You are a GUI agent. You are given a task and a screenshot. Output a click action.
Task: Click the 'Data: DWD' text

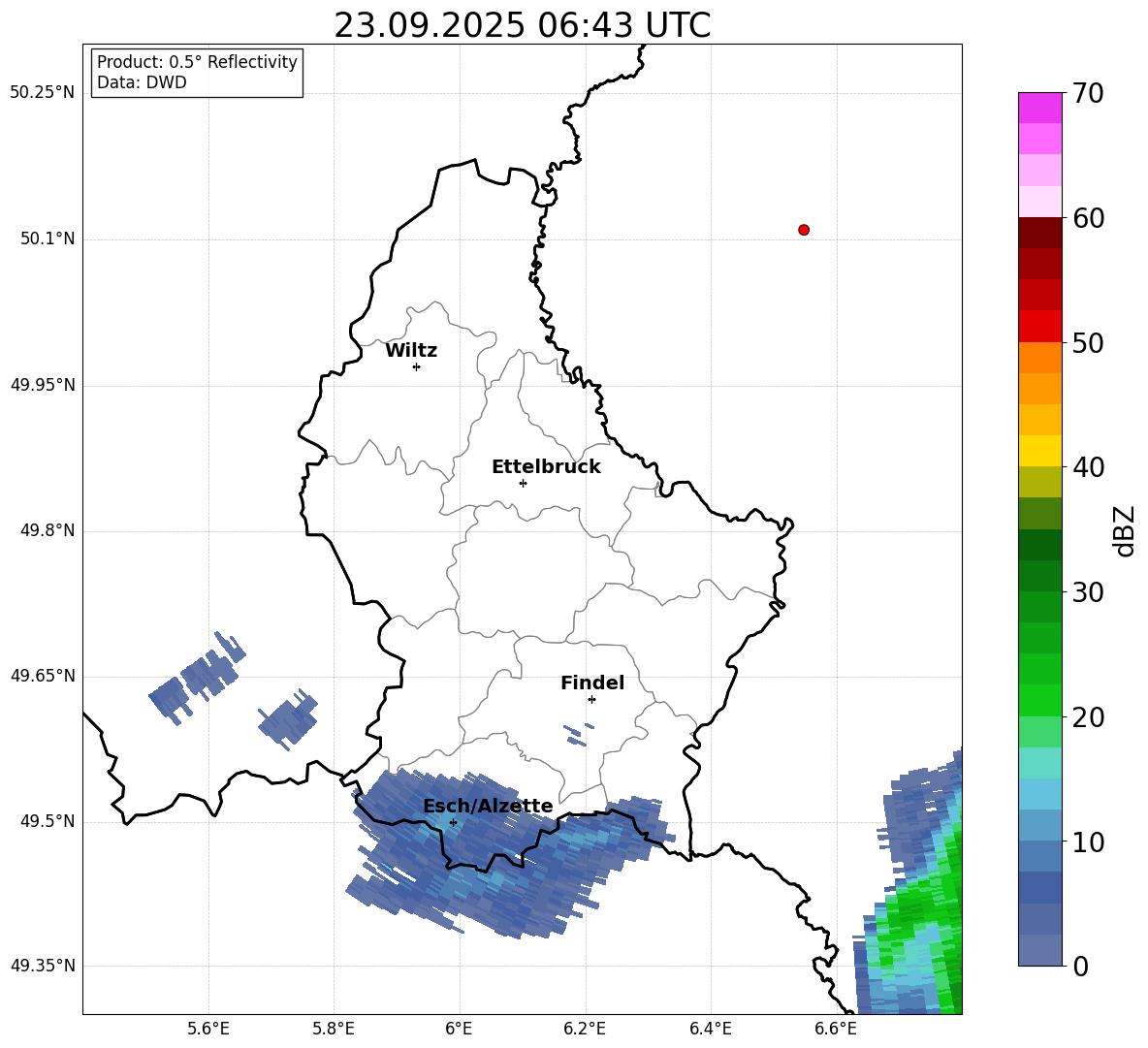point(142,82)
